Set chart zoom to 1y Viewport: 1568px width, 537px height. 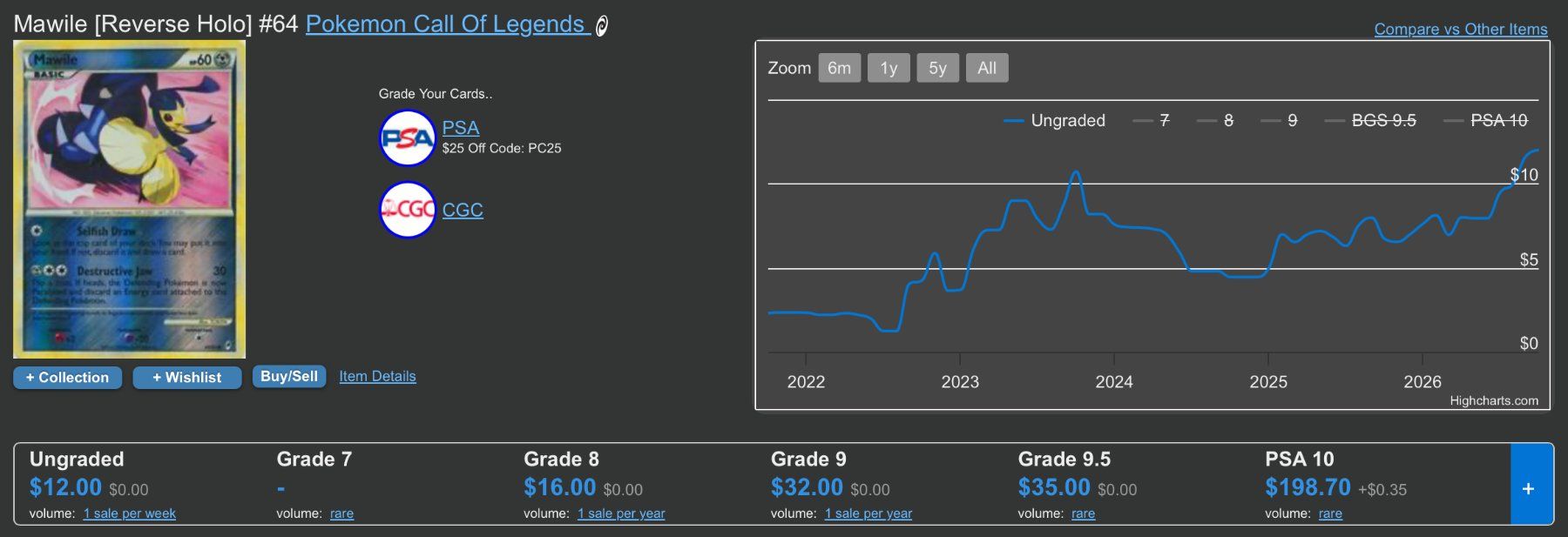click(x=889, y=68)
